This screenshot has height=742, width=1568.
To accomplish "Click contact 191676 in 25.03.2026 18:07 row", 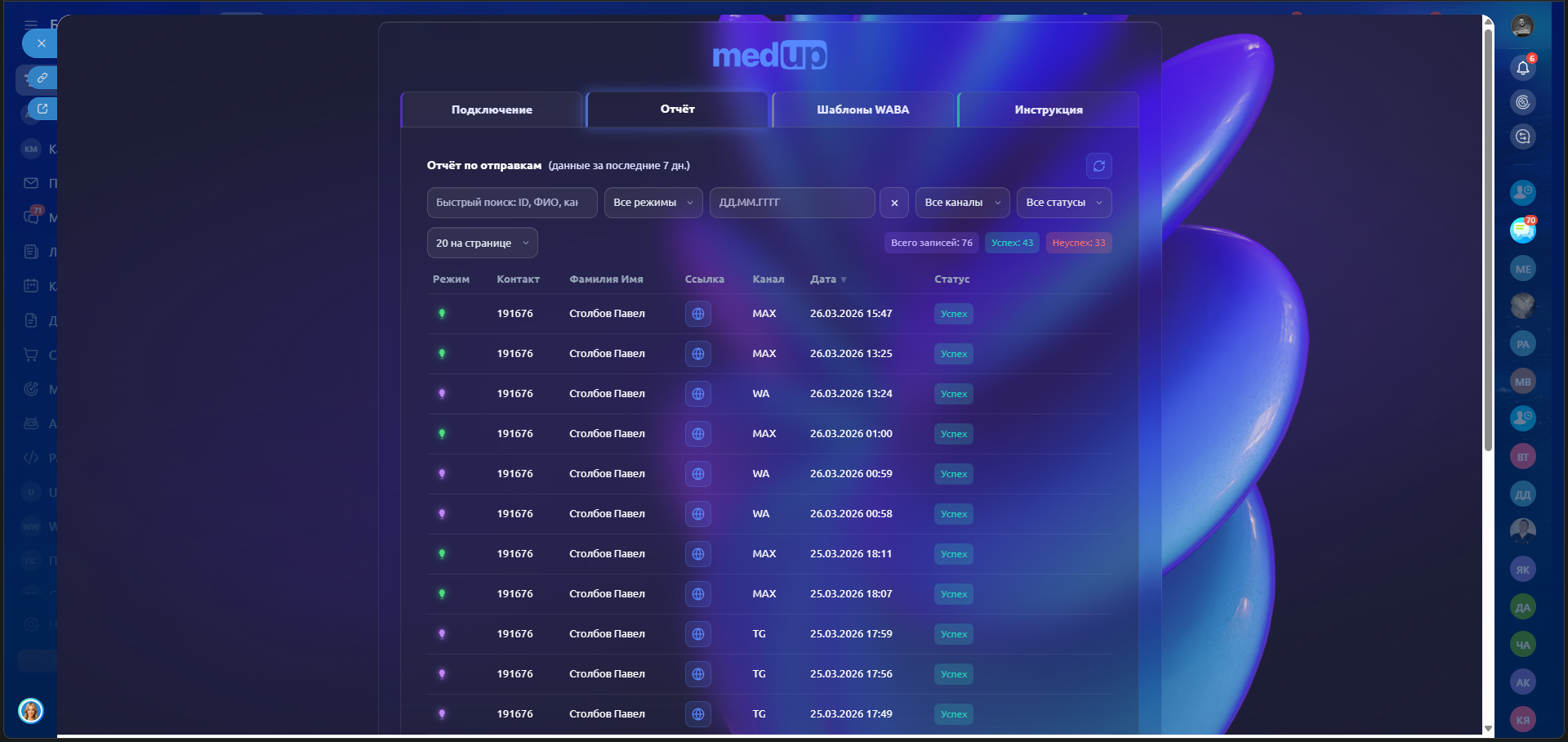I will (x=514, y=594).
